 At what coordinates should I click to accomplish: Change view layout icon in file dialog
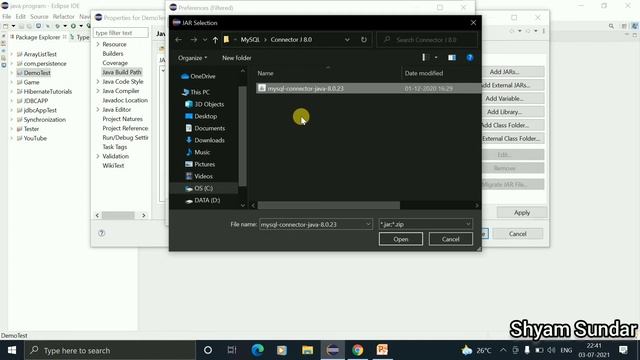click(x=424, y=58)
